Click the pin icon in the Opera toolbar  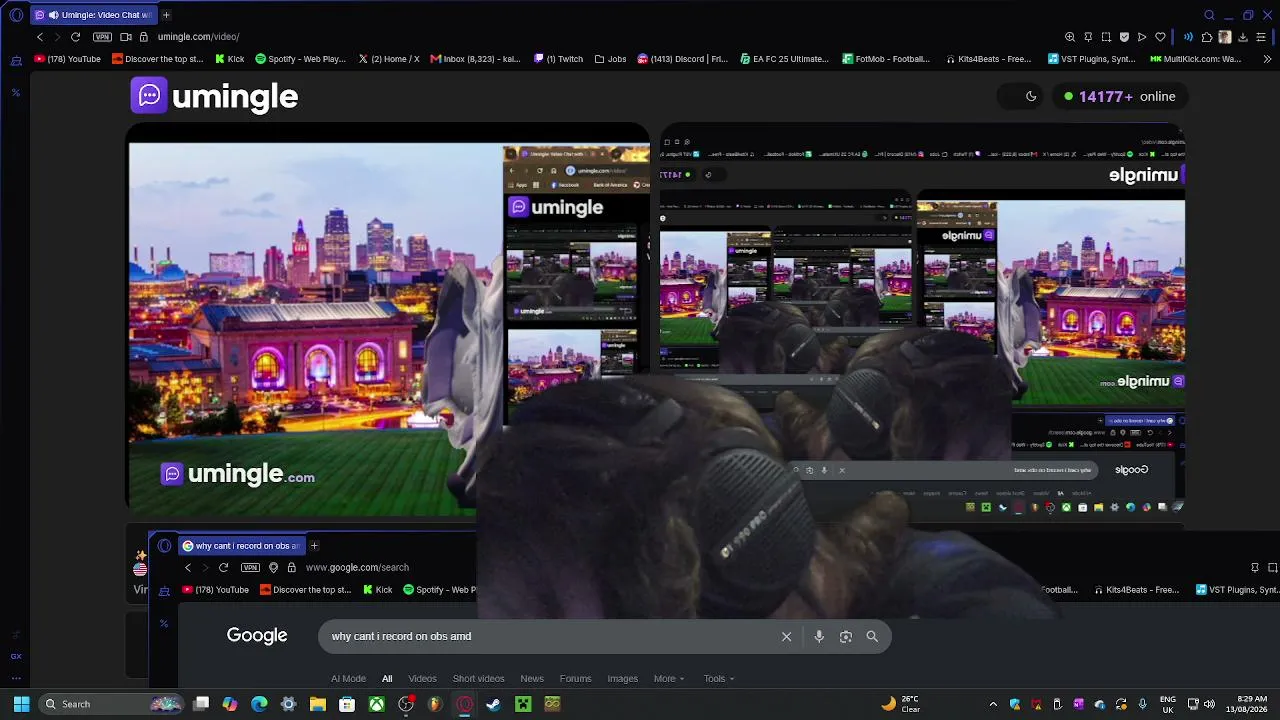pyautogui.click(x=1088, y=37)
